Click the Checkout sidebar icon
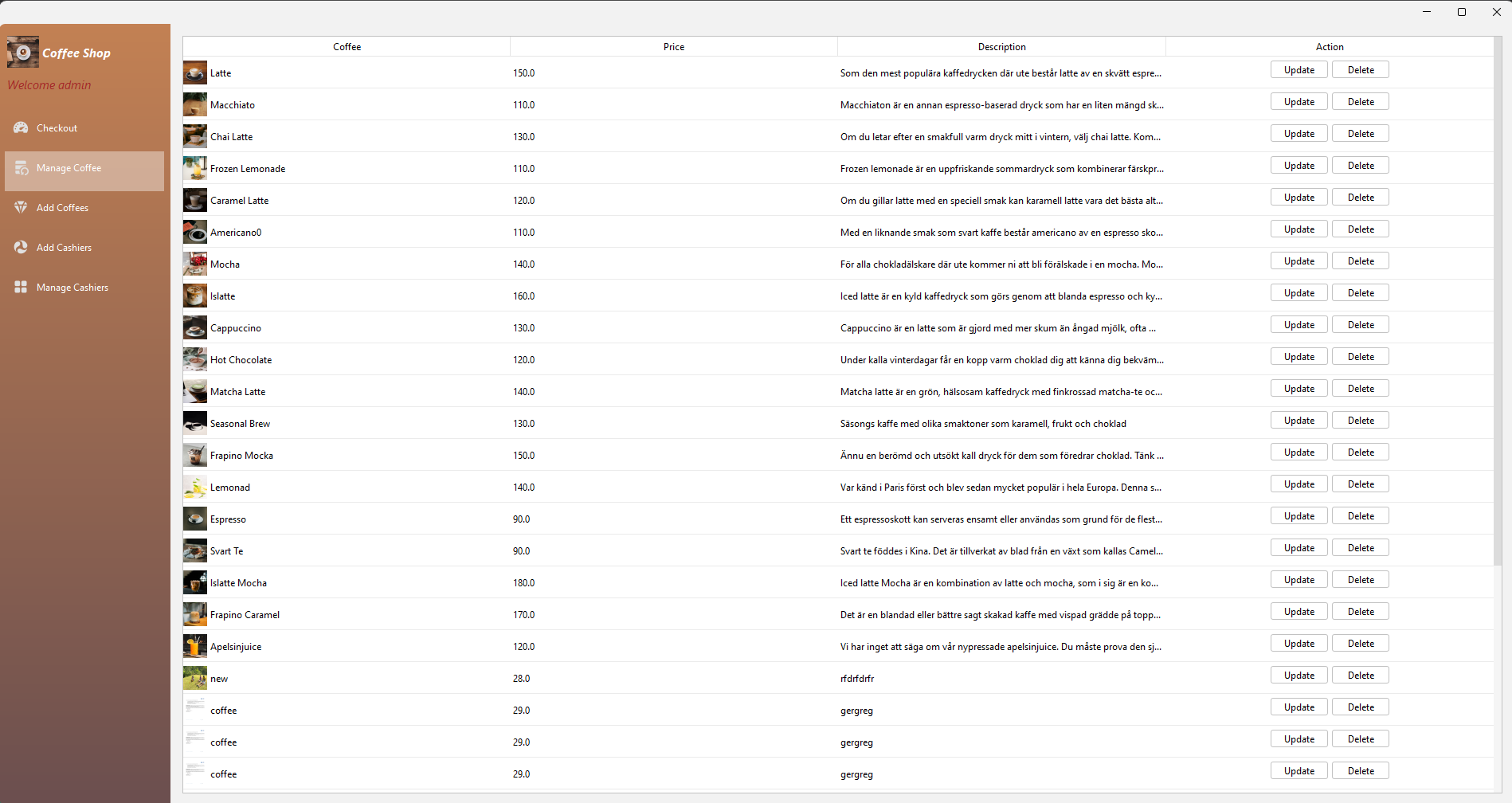 click(x=22, y=127)
